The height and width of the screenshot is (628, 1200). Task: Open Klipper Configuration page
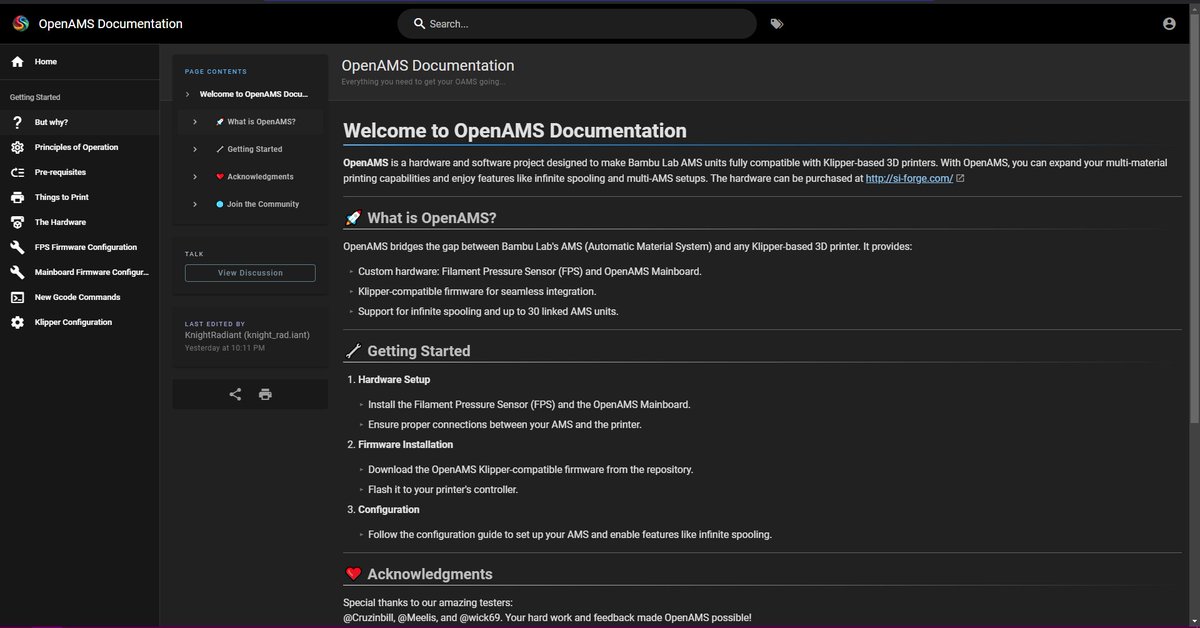tap(80, 322)
